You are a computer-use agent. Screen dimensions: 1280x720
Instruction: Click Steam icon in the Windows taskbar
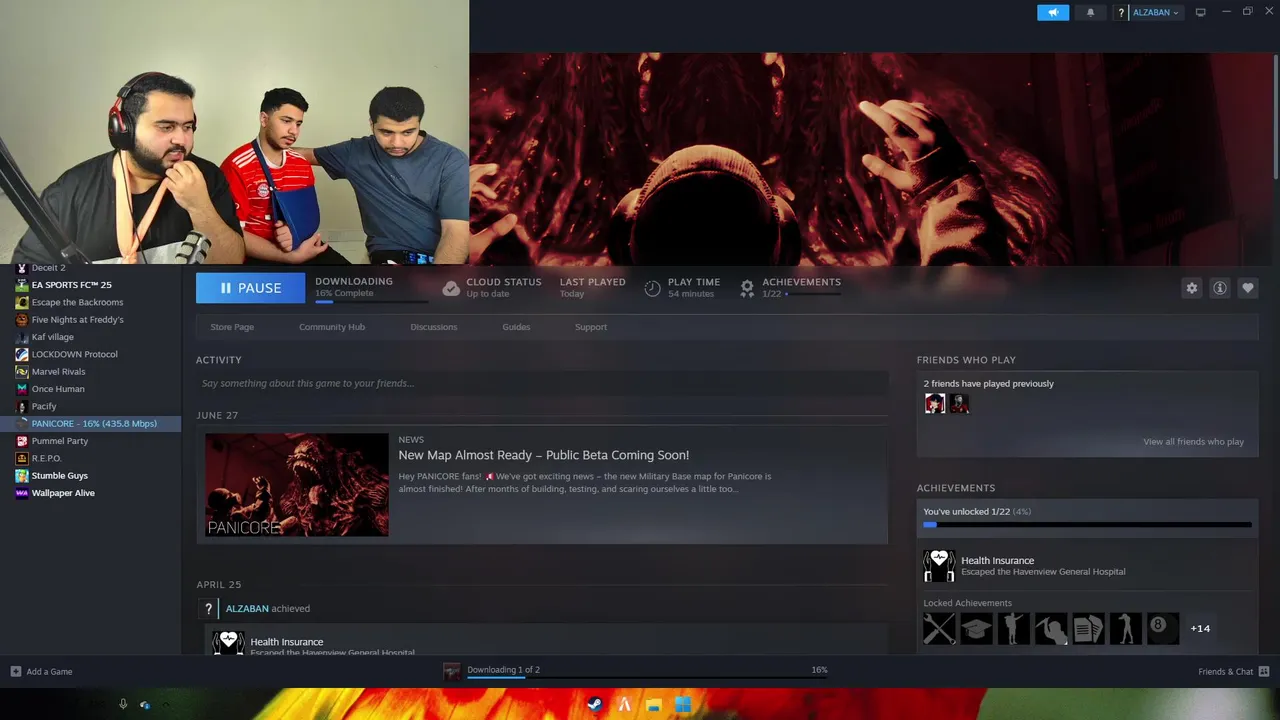(x=594, y=705)
